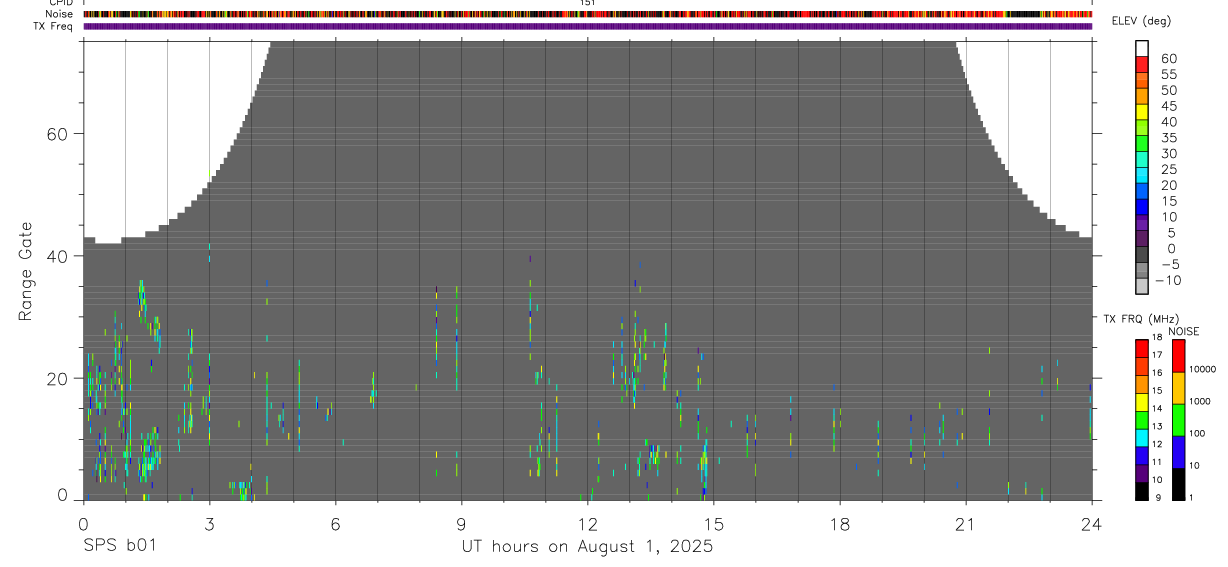The width and height of the screenshot is (1228, 567).
Task: Click 'UT hours on August 1, 2025' axis title
Action: coord(587,546)
